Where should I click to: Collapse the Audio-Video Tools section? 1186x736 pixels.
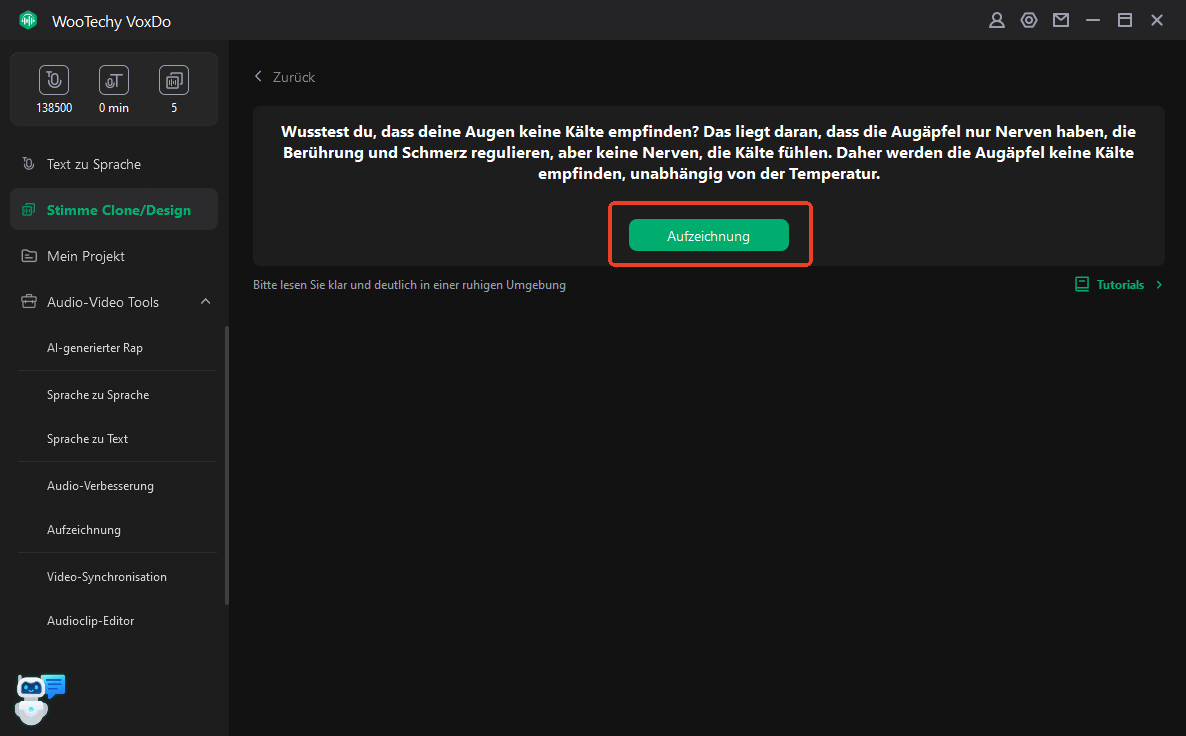pos(205,302)
